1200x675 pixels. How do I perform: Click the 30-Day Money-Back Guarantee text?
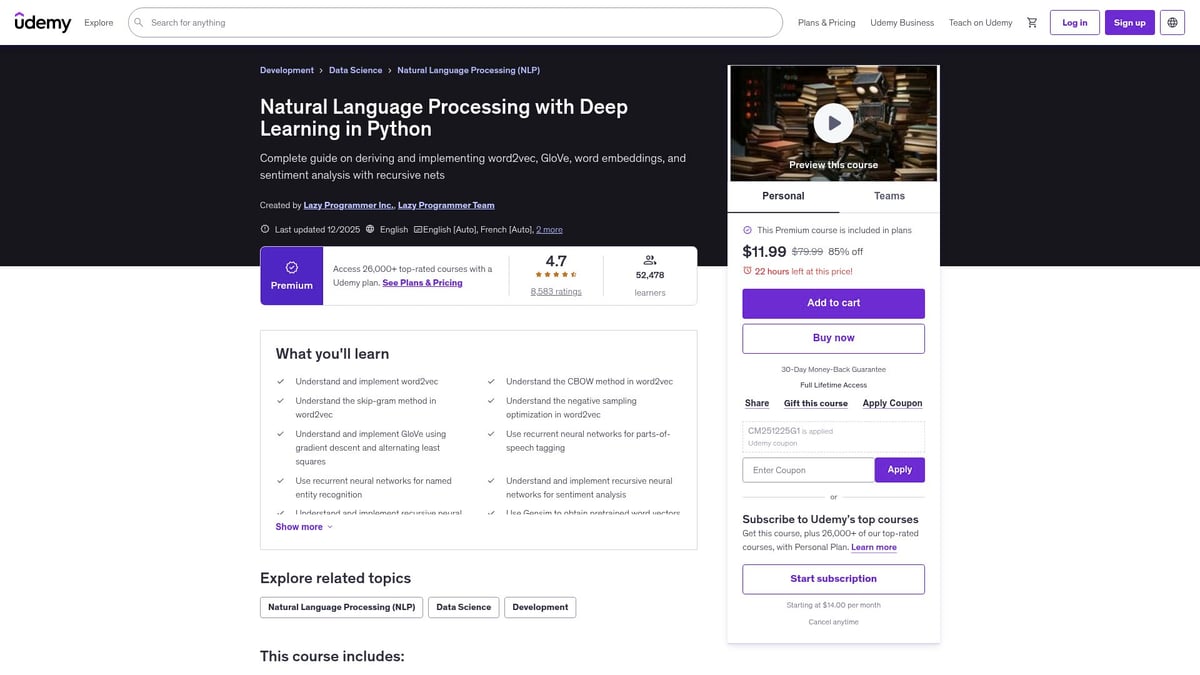pos(833,369)
